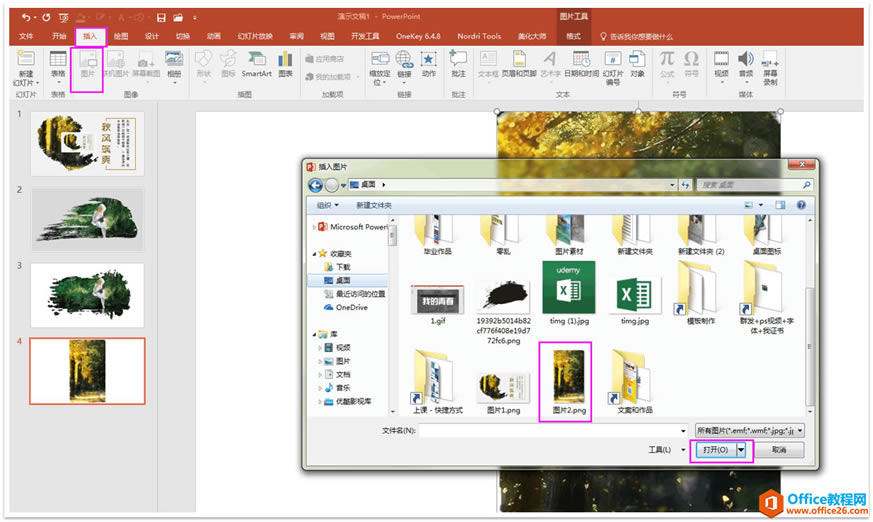Click the 图片 picture insert icon
The image size is (873, 522).
(x=88, y=59)
